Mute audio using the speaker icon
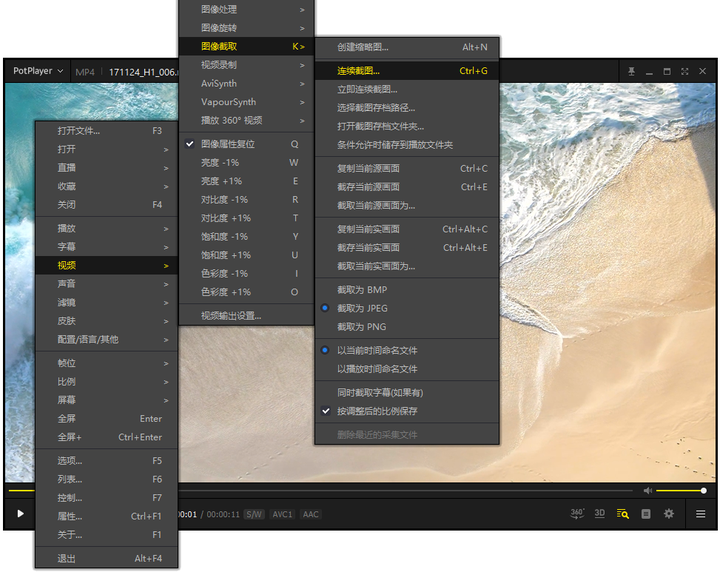Viewport: 720px width, 572px height. pyautogui.click(x=647, y=491)
